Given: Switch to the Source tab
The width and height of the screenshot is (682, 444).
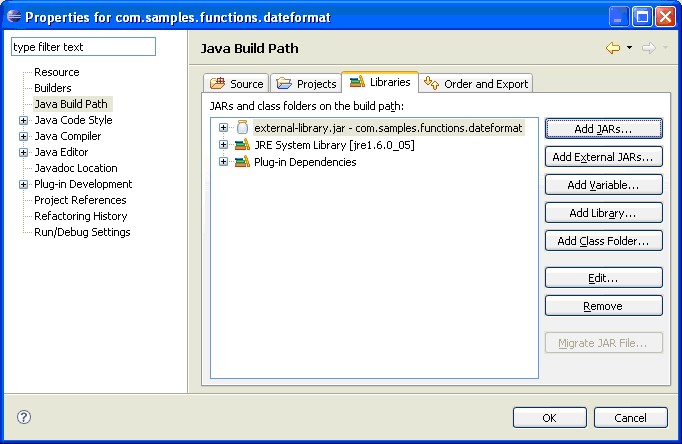Looking at the screenshot, I should point(237,84).
